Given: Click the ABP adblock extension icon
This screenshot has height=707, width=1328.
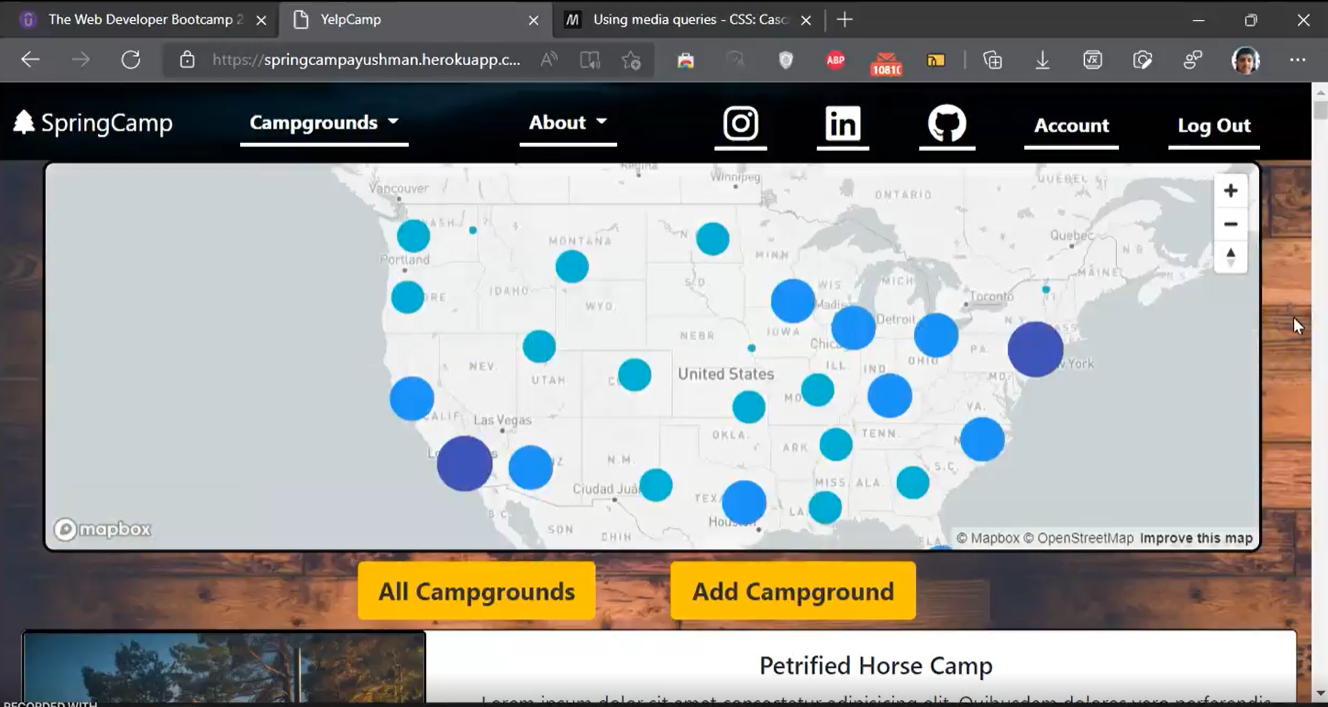Looking at the screenshot, I should 835,60.
